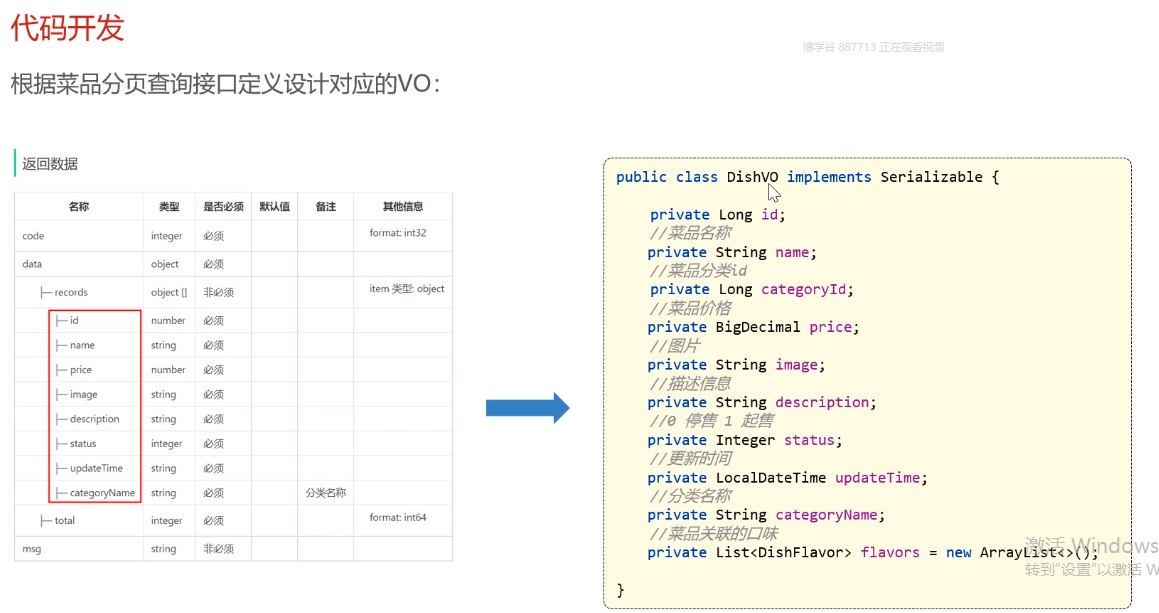Click the 名称 column header
Image resolution: width=1159 pixels, height=613 pixels.
coord(79,207)
